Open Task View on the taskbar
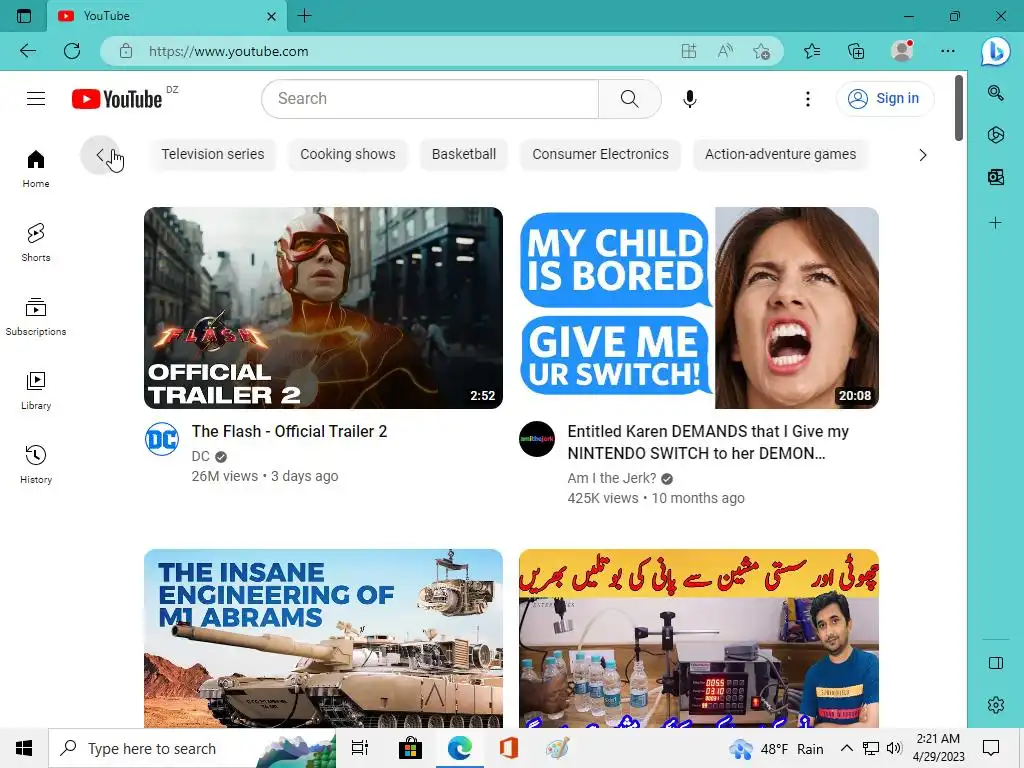This screenshot has width=1024, height=768. (360, 748)
